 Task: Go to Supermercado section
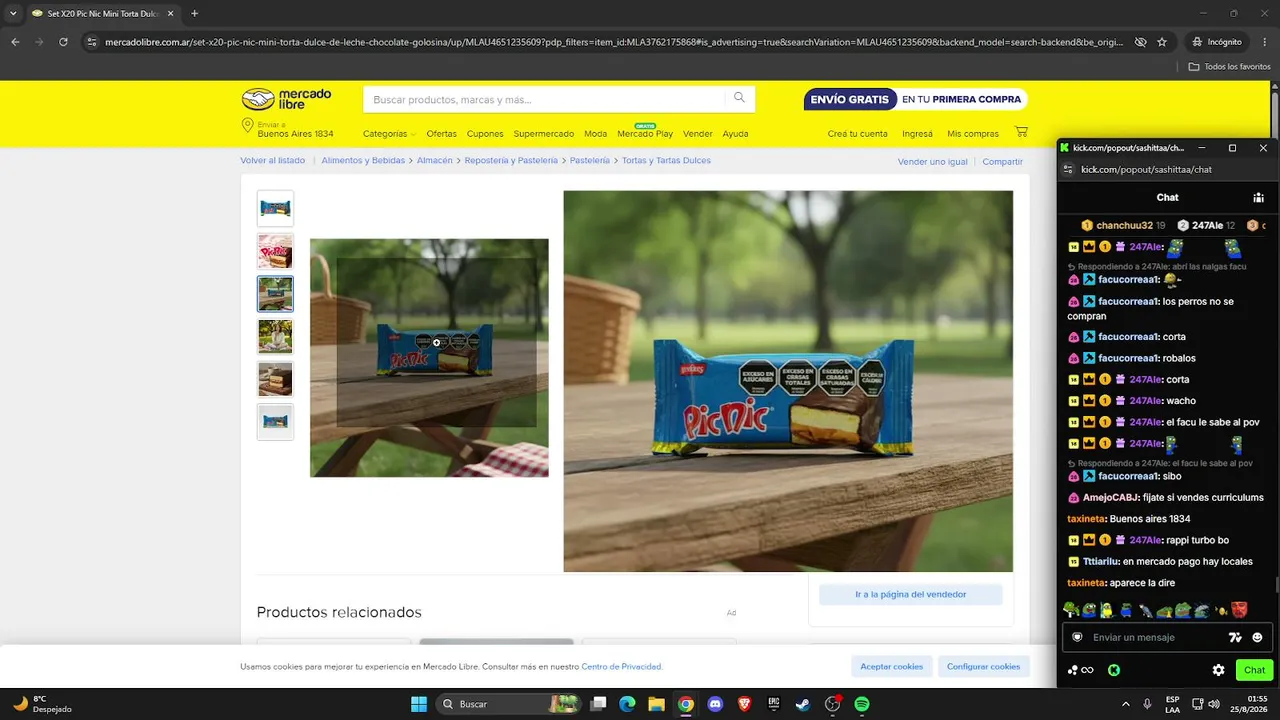544,134
